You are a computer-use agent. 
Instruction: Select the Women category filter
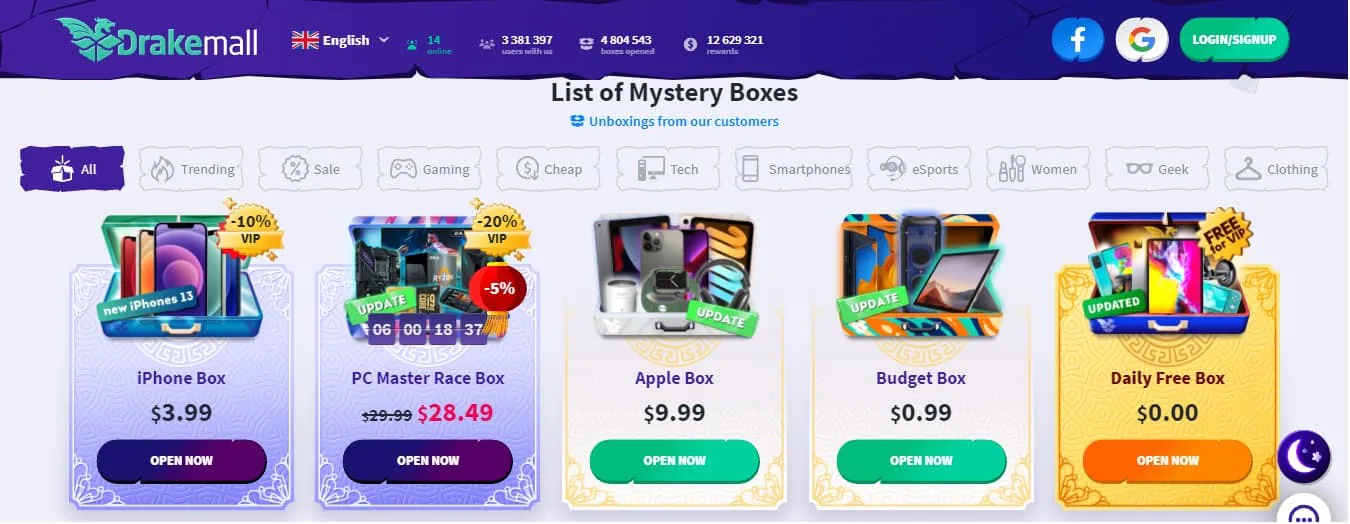[x=1039, y=169]
